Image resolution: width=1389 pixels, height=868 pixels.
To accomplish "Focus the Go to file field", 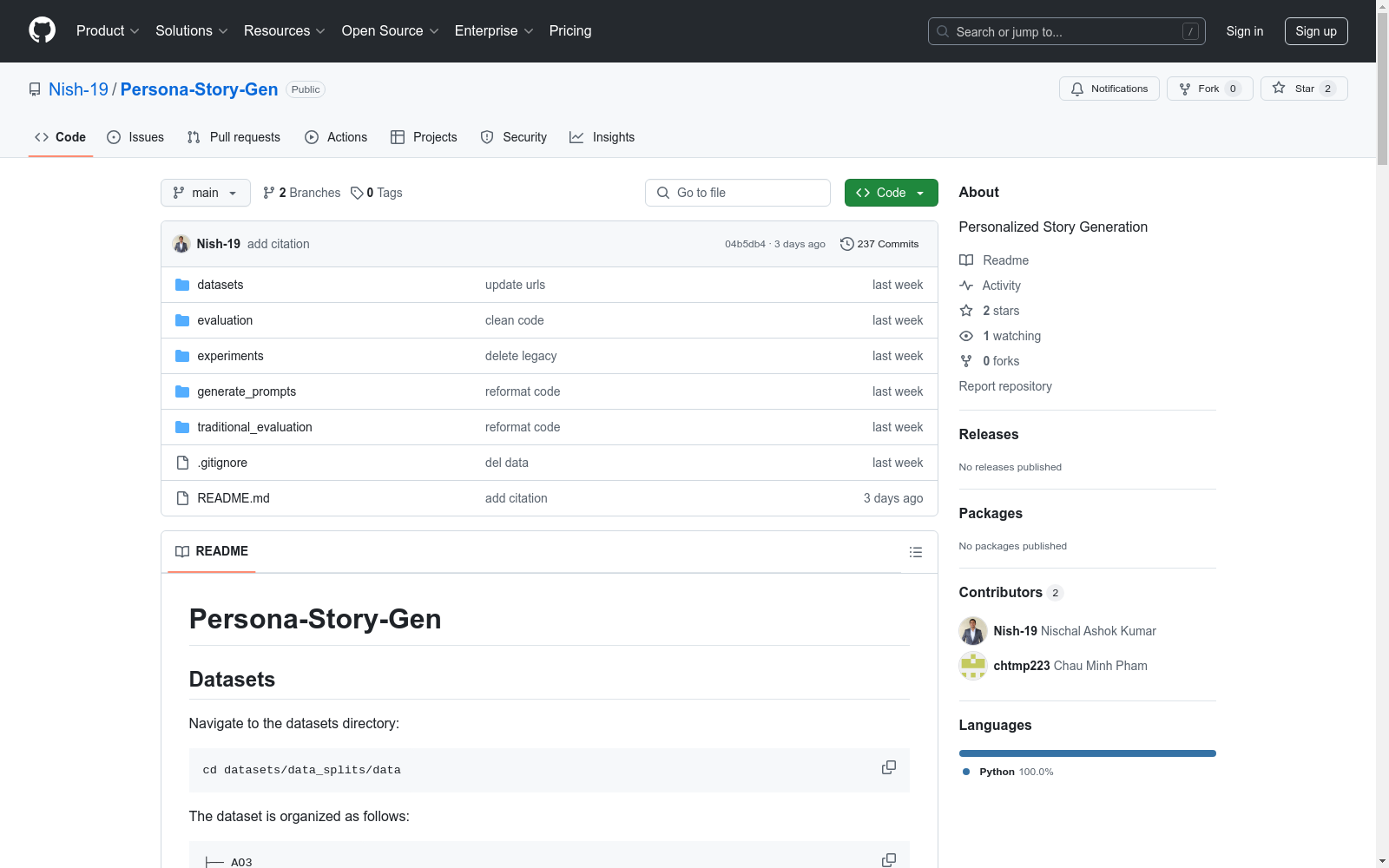I will click(738, 193).
